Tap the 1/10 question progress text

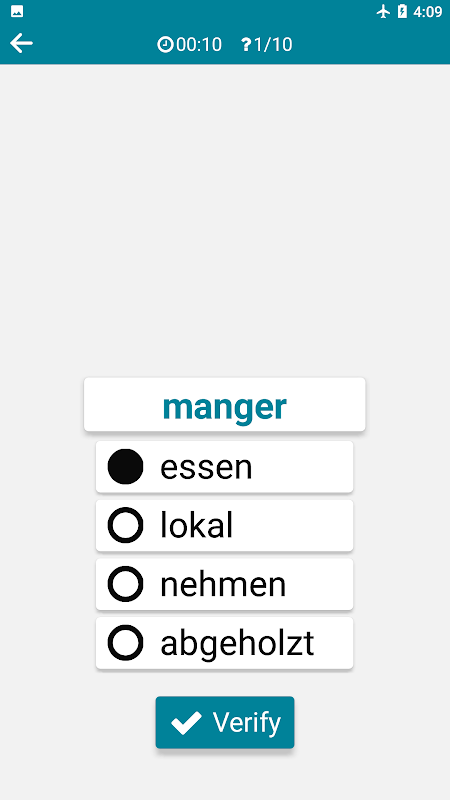[273, 45]
